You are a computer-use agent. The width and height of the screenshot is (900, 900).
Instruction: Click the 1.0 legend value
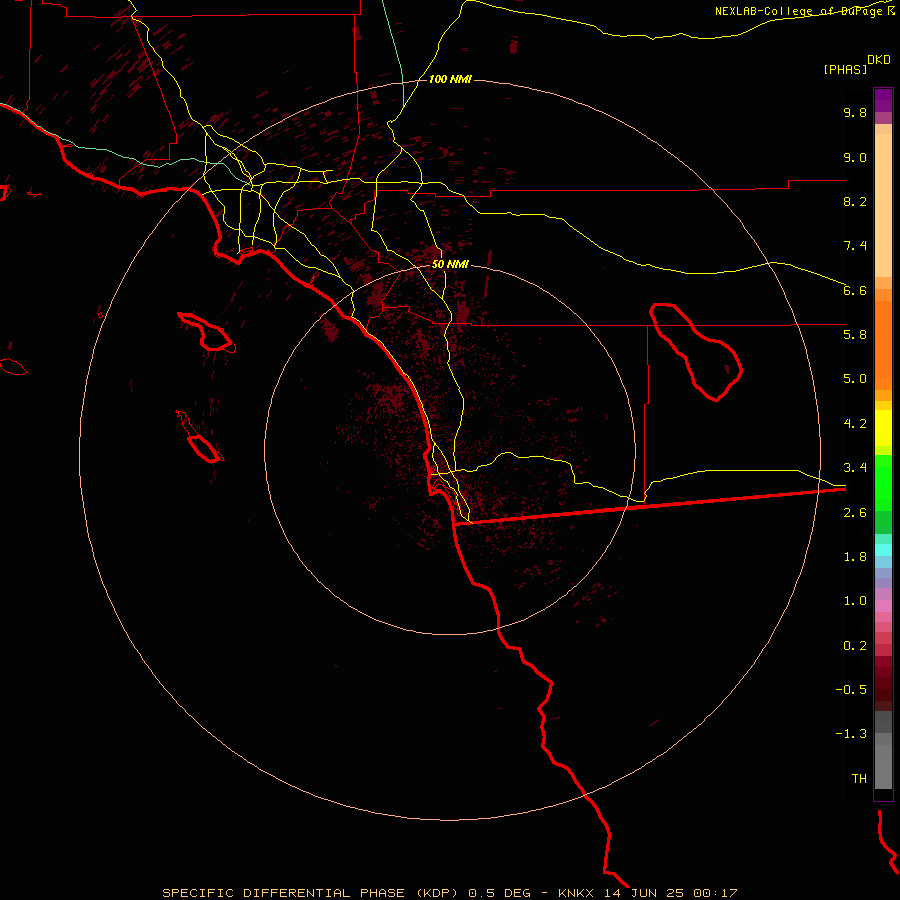[855, 601]
